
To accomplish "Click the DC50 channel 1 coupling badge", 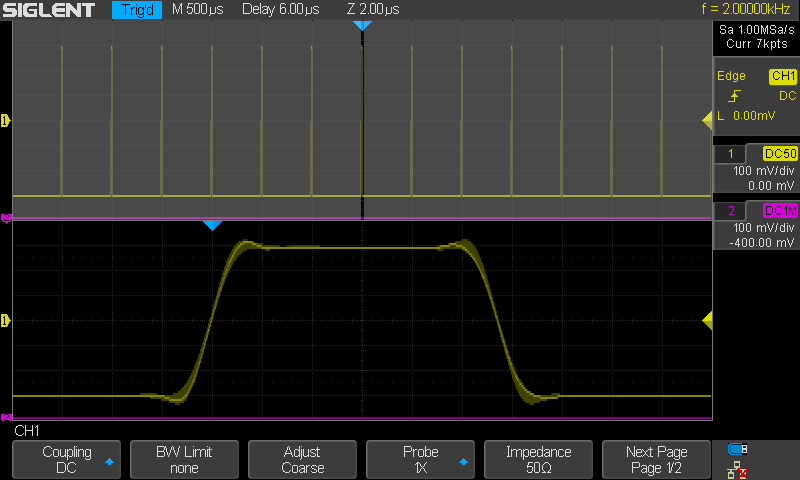I will [780, 154].
